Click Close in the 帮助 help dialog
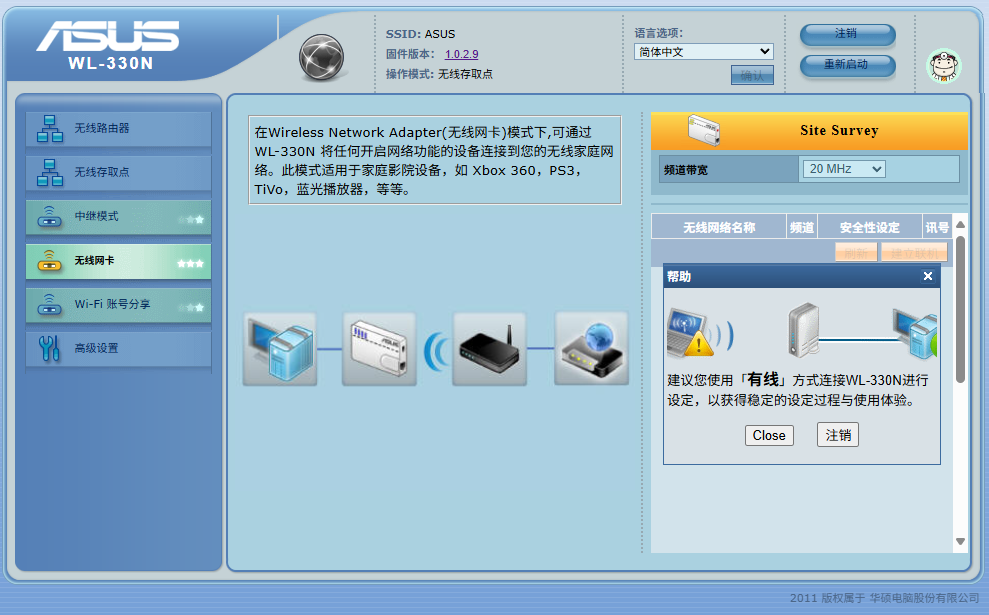The image size is (989, 615). tap(768, 435)
